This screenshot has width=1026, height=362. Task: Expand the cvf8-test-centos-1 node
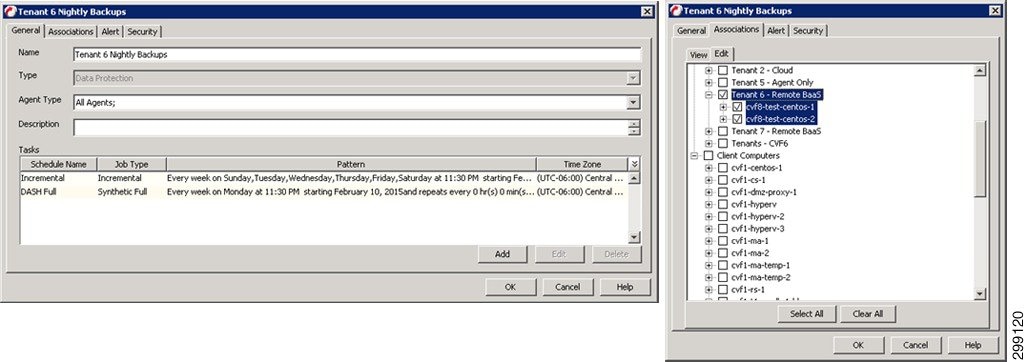723,107
